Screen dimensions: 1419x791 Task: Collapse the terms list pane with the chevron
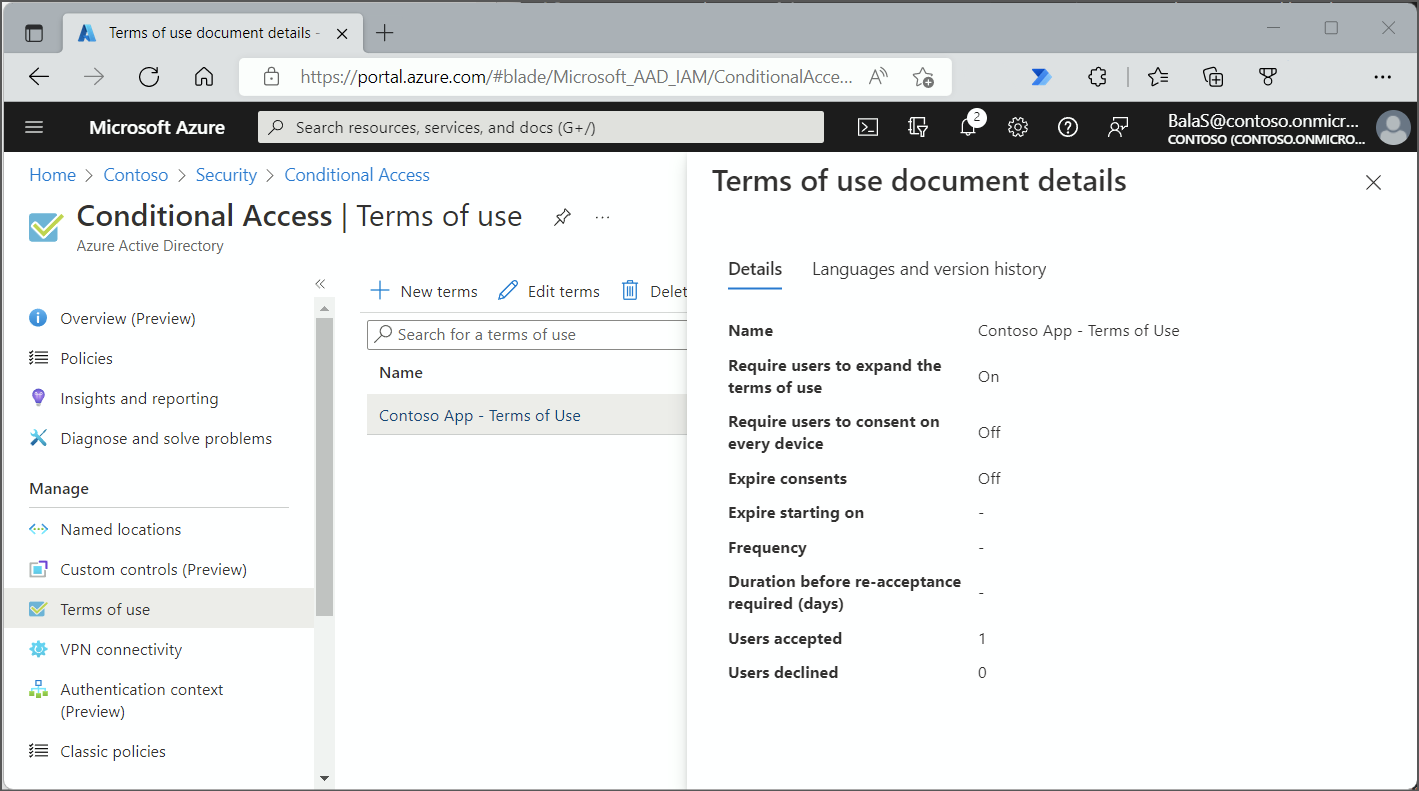320,283
